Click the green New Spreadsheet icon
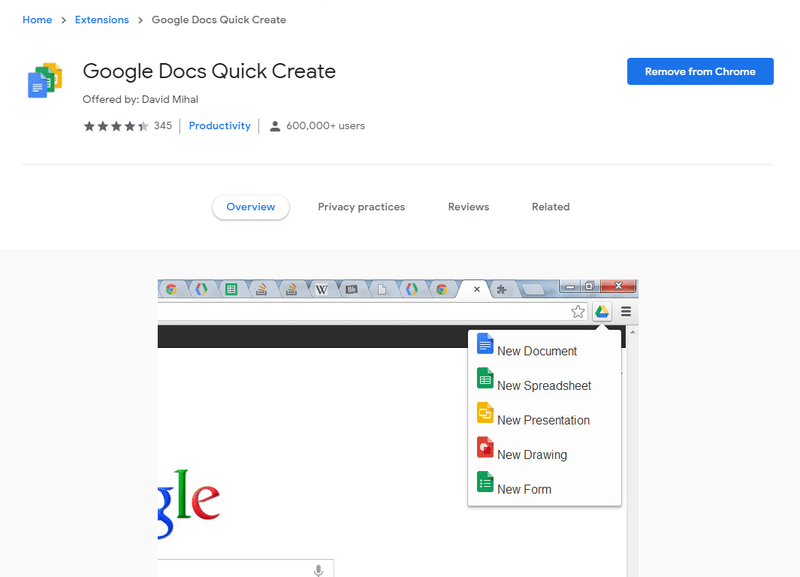Image resolution: width=800 pixels, height=577 pixels. [485, 378]
